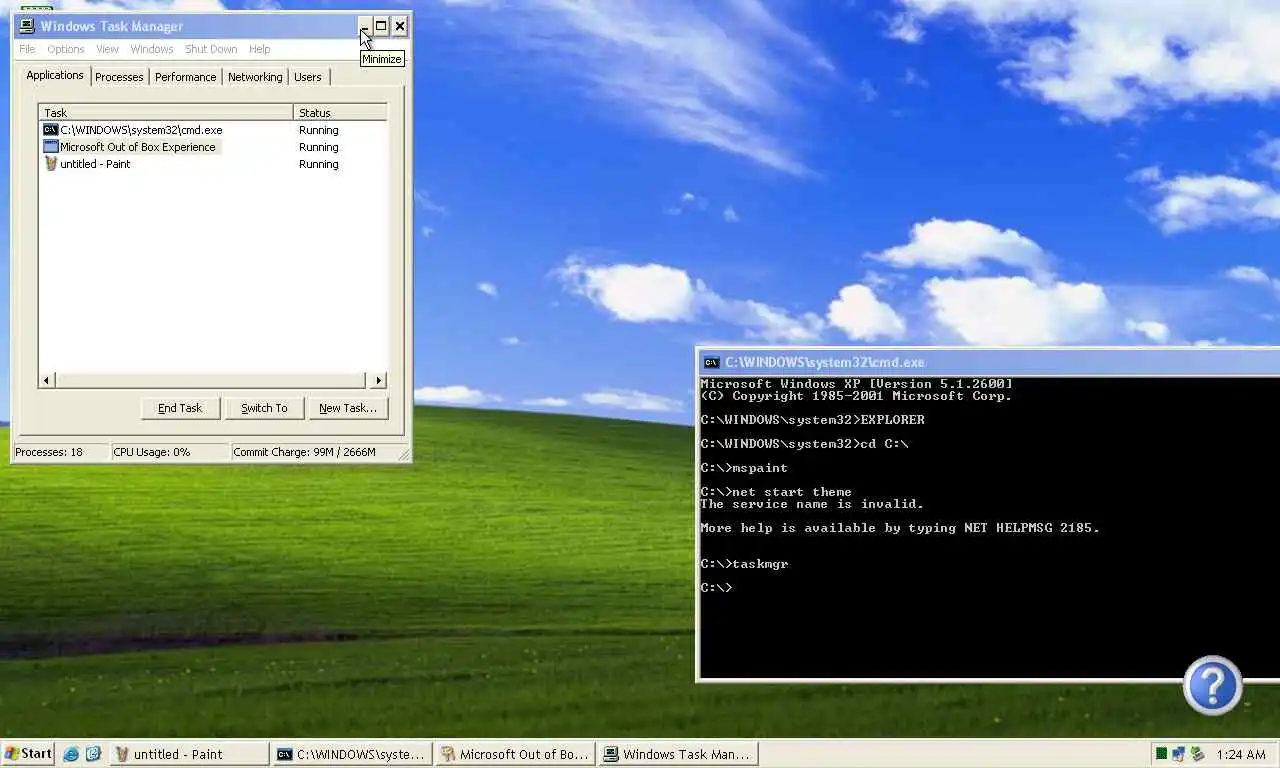Switch to the Users tab

click(308, 77)
